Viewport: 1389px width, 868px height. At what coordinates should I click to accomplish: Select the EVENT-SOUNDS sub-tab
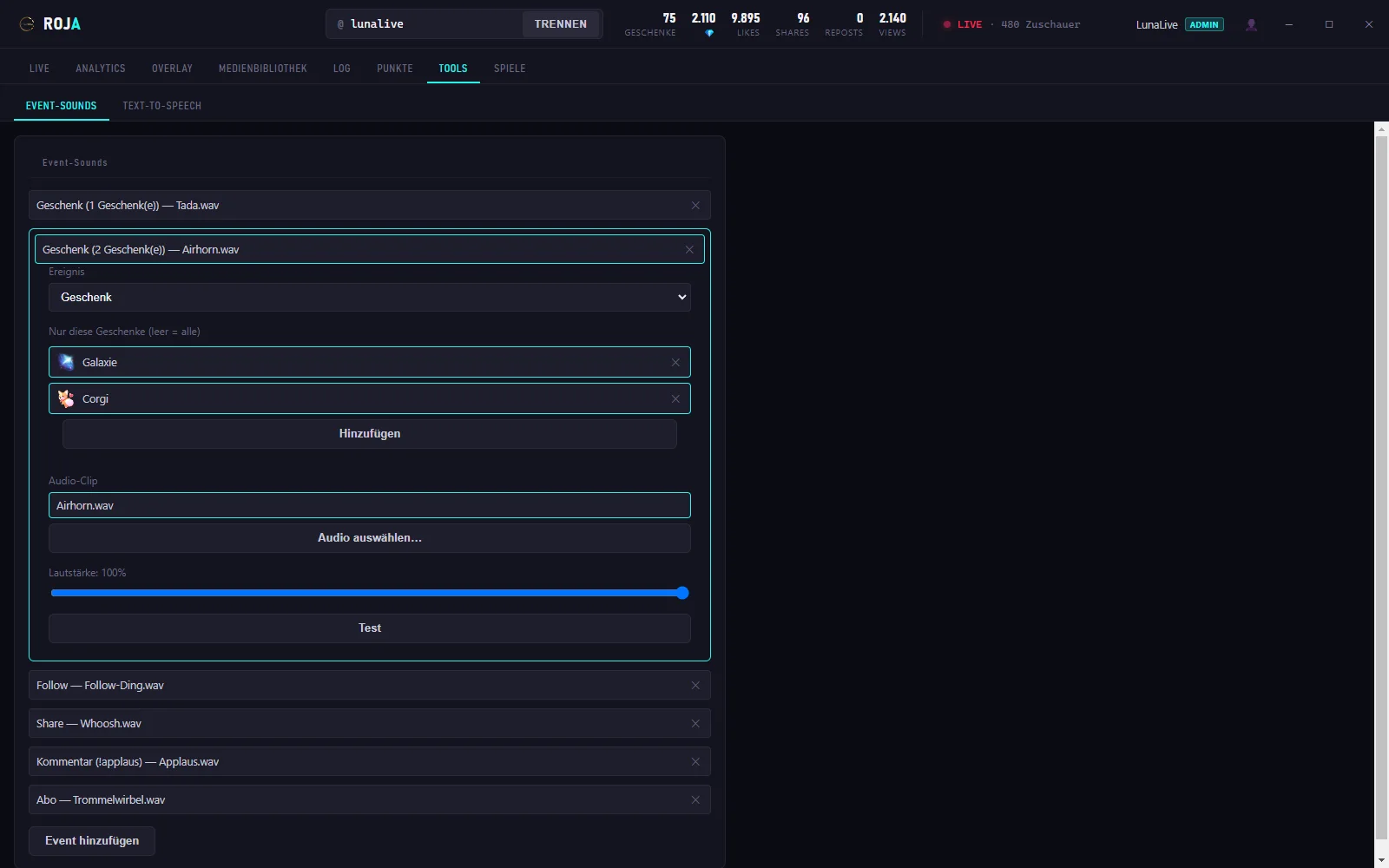(x=62, y=106)
